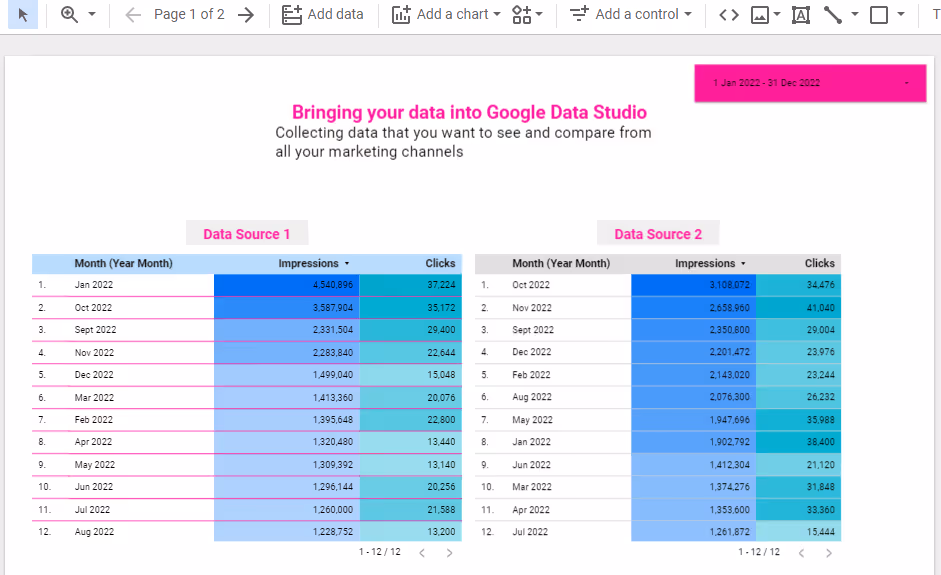Viewport: 941px width, 575px height.
Task: Click the Data Source 1 label
Action: (247, 233)
